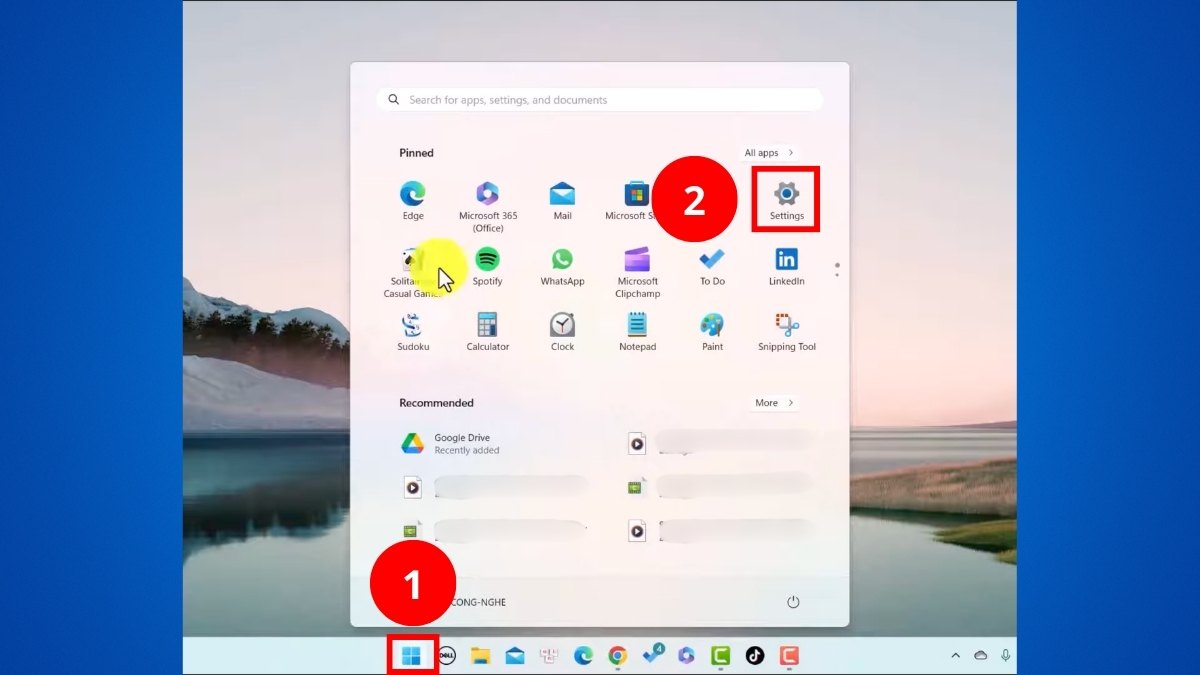Open the Clock app
The image size is (1200, 675).
coord(562,332)
